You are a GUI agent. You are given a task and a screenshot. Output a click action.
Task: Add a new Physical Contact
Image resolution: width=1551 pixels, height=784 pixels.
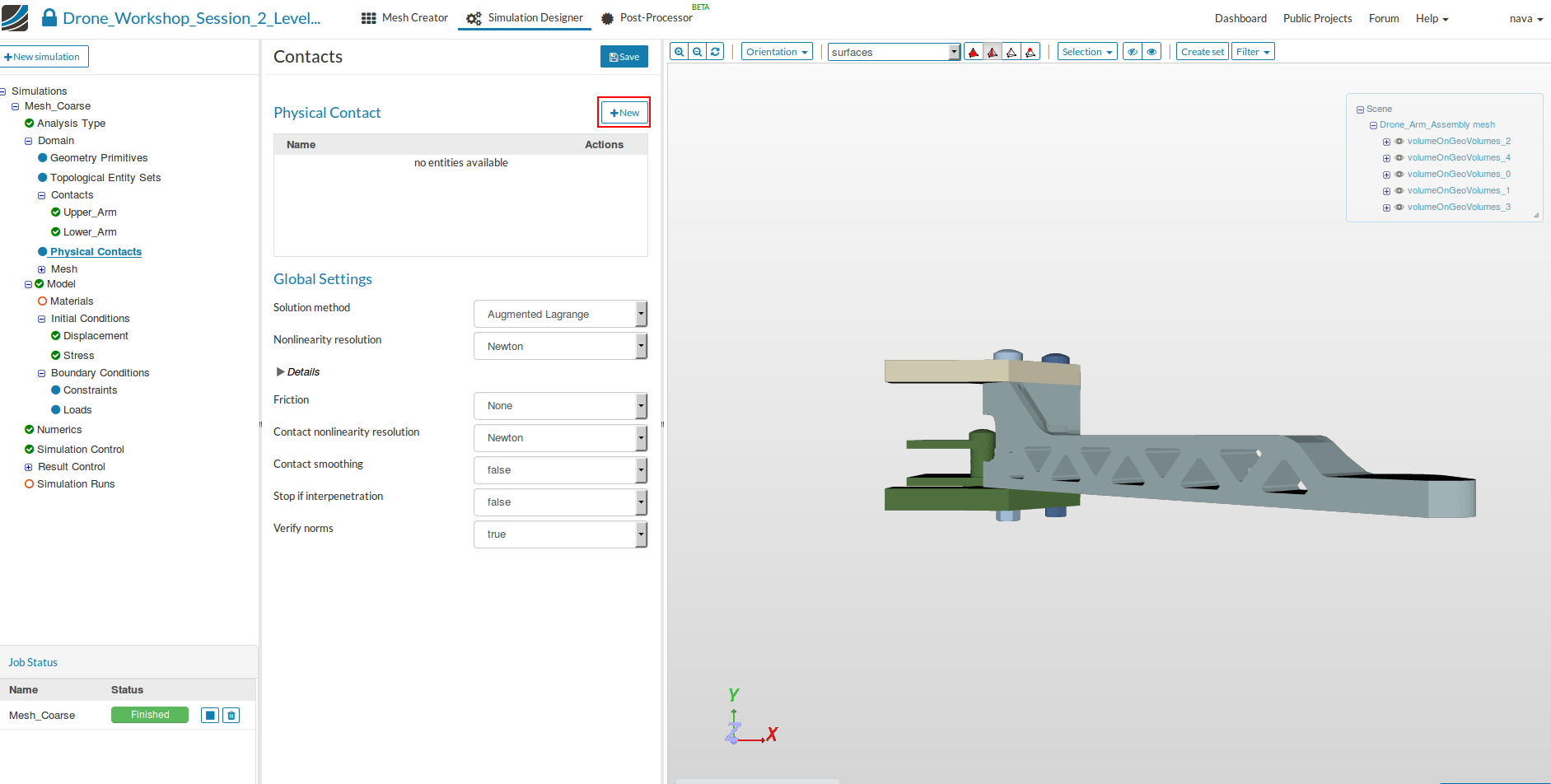pyautogui.click(x=624, y=113)
